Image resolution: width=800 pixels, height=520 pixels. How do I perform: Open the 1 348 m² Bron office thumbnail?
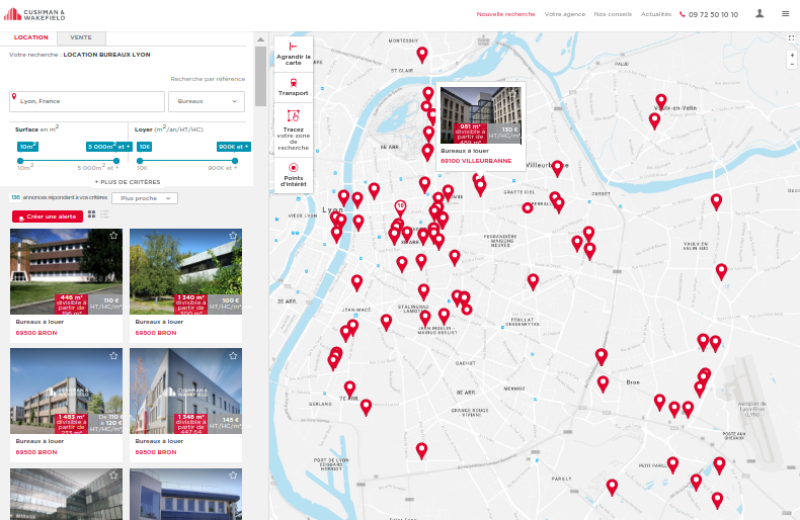pos(186,391)
